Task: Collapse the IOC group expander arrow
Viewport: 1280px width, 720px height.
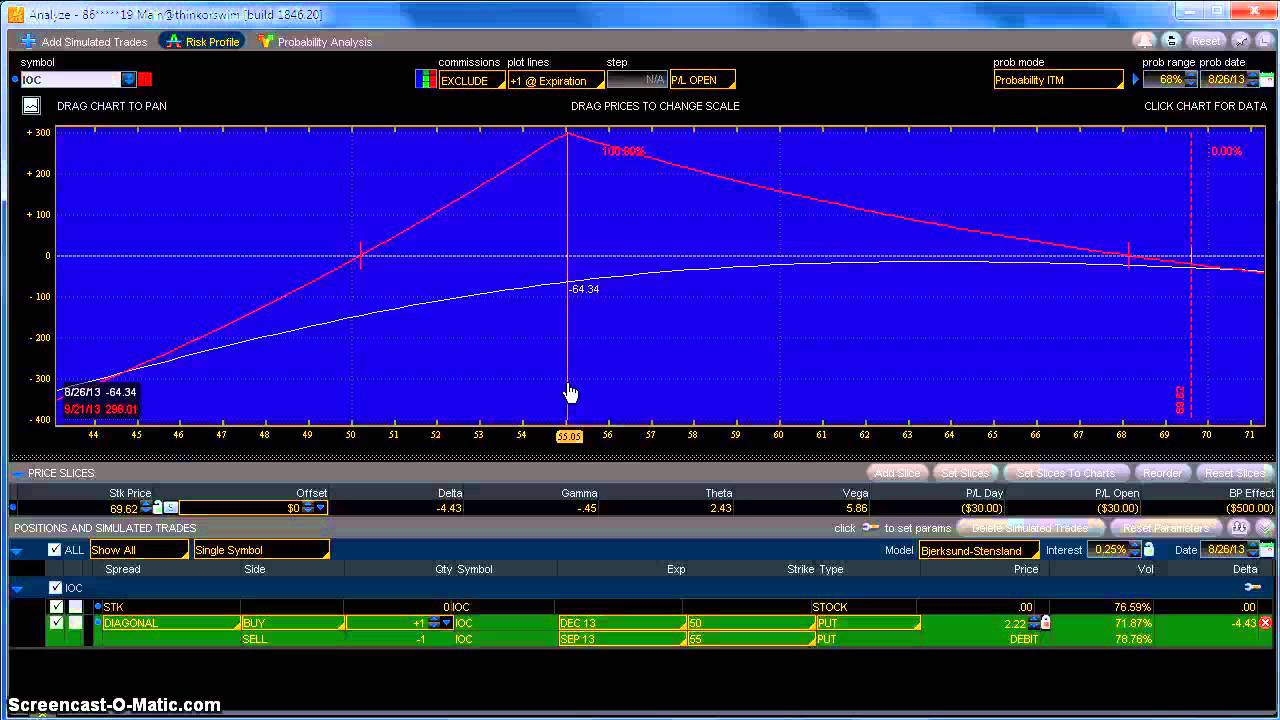Action: pyautogui.click(x=17, y=588)
